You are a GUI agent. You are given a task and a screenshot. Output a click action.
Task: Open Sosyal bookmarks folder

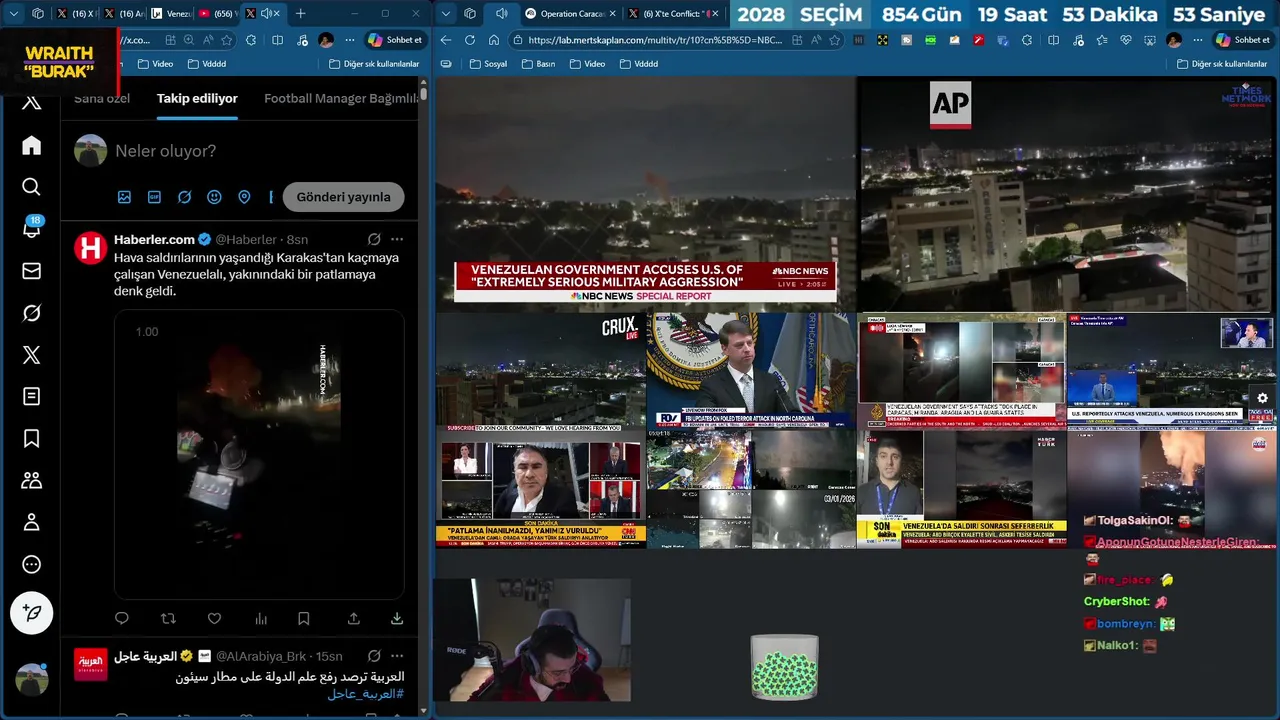pyautogui.click(x=488, y=64)
